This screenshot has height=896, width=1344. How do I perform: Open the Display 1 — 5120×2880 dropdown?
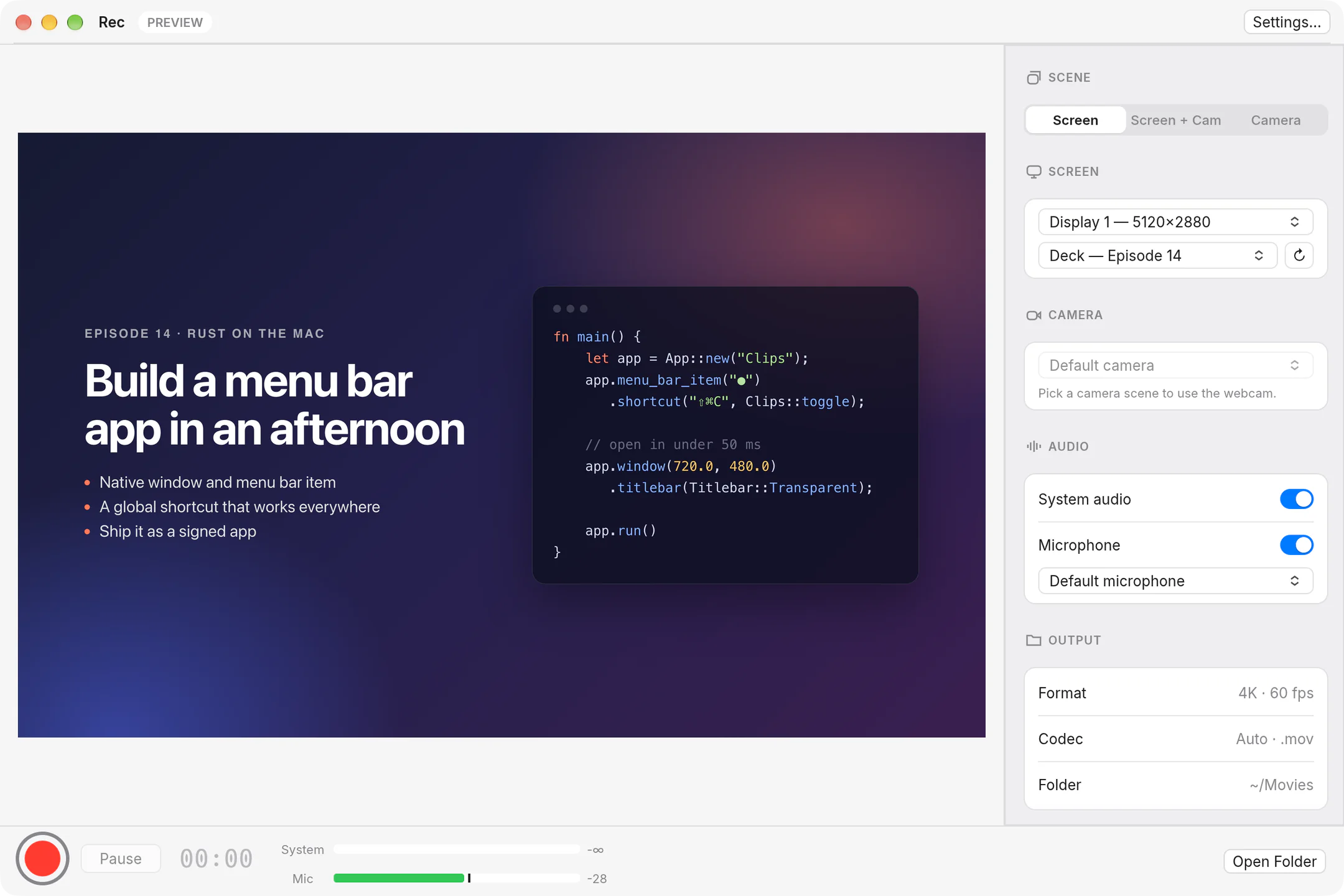[1175, 222]
